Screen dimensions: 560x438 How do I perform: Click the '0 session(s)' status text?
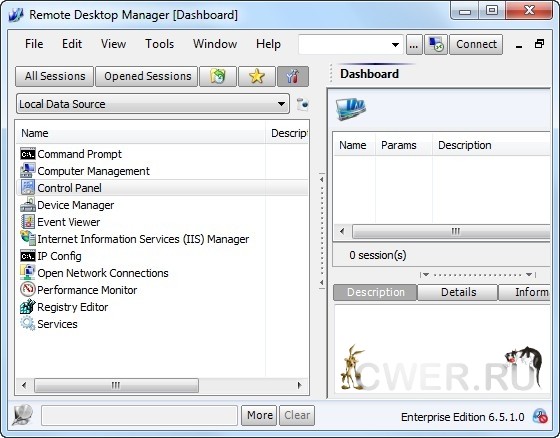pos(378,255)
